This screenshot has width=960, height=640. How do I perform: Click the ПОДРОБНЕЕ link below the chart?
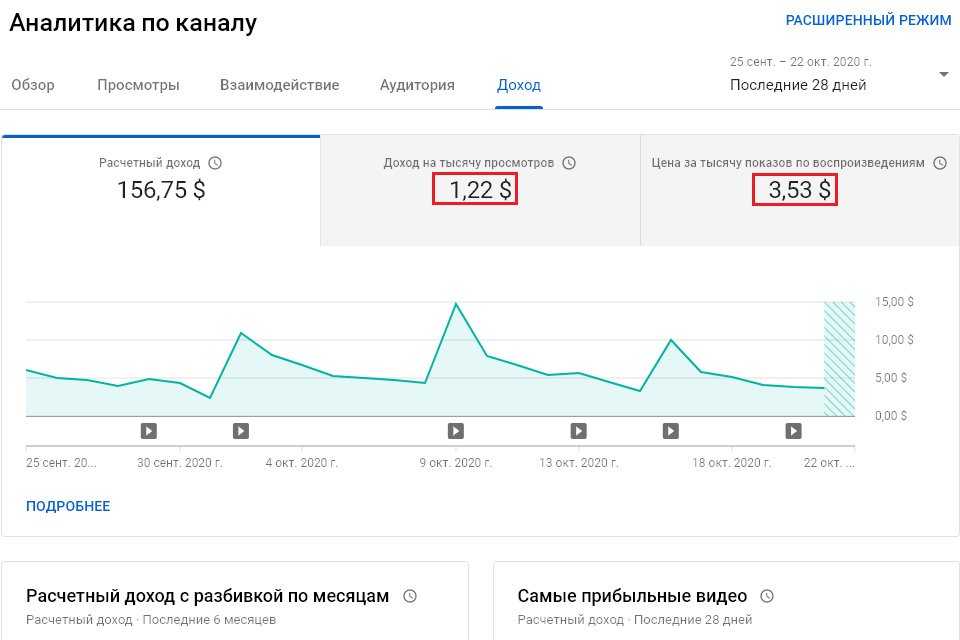68,506
